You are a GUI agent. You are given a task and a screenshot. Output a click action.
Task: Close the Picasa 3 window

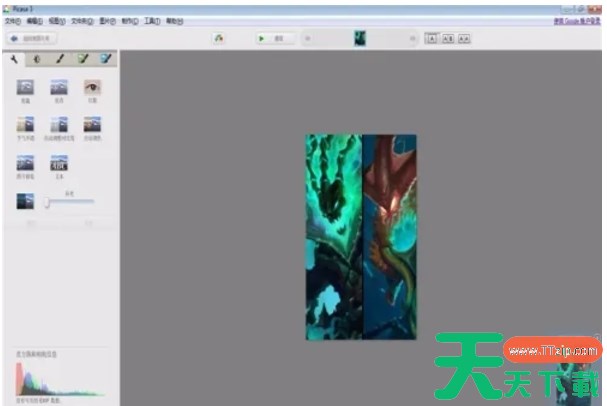click(x=594, y=9)
